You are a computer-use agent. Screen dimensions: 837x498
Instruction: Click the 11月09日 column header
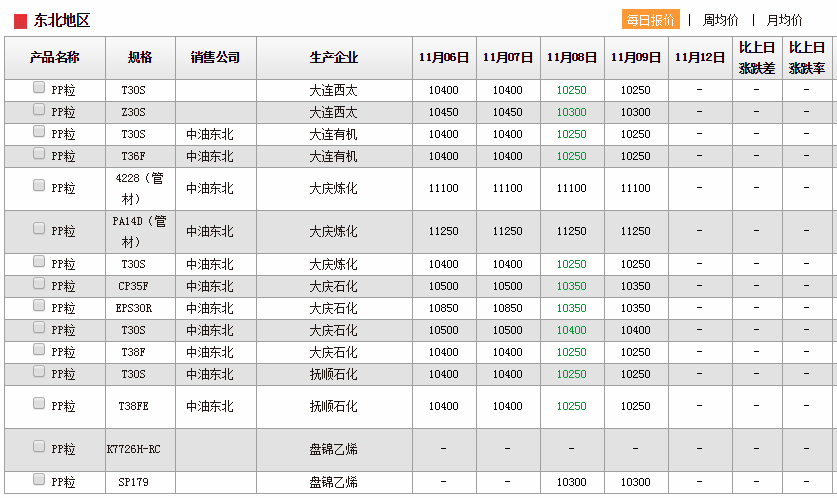click(x=636, y=58)
